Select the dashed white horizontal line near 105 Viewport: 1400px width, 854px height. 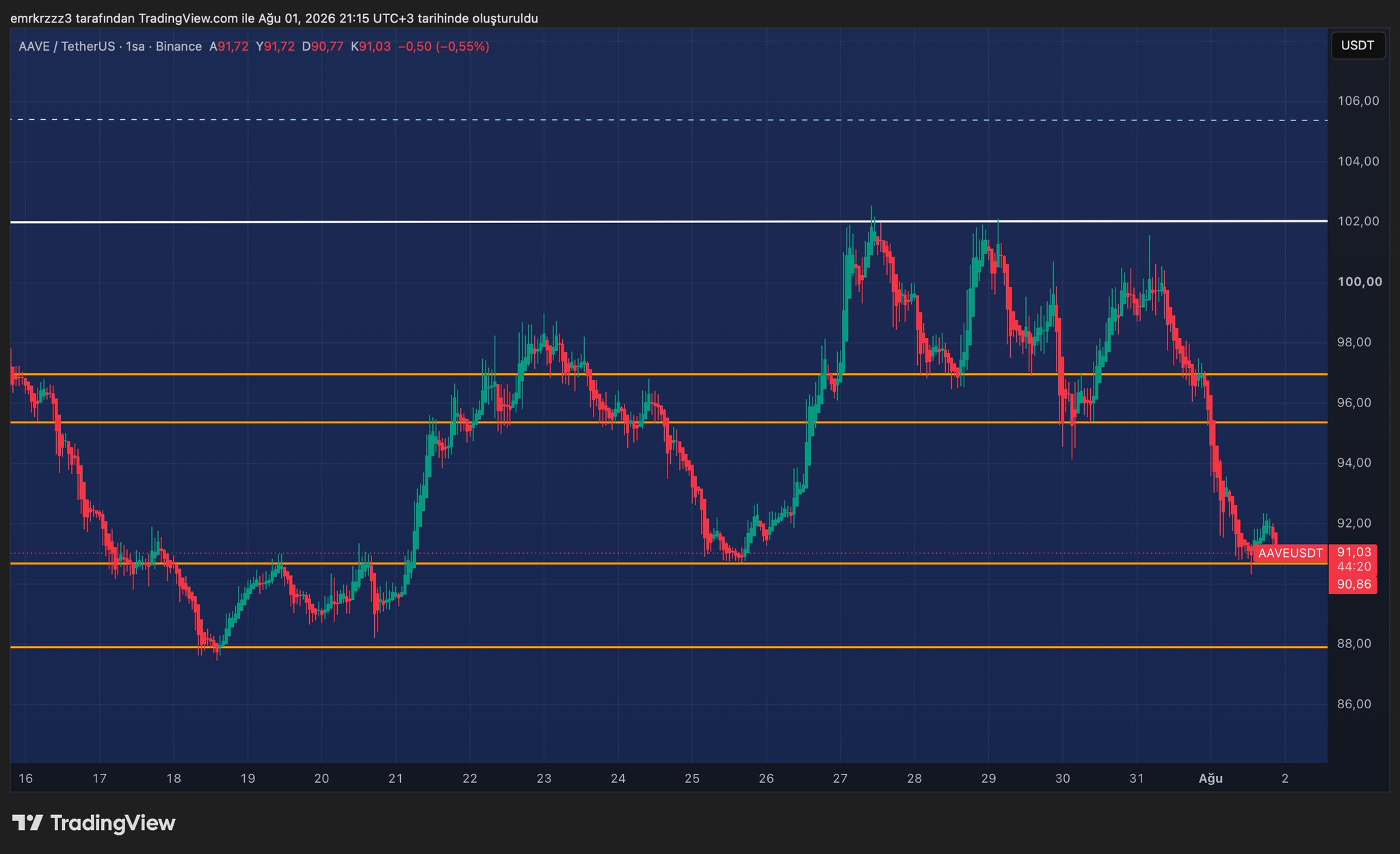[669, 120]
